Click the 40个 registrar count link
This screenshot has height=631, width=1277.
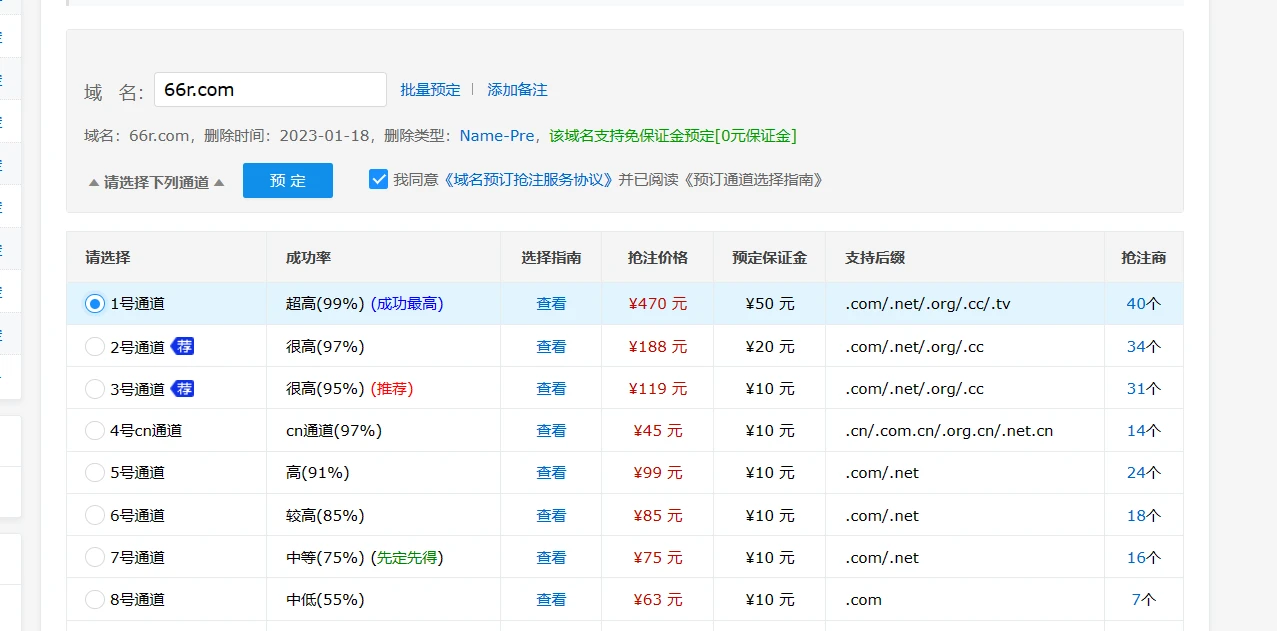[x=1143, y=304]
